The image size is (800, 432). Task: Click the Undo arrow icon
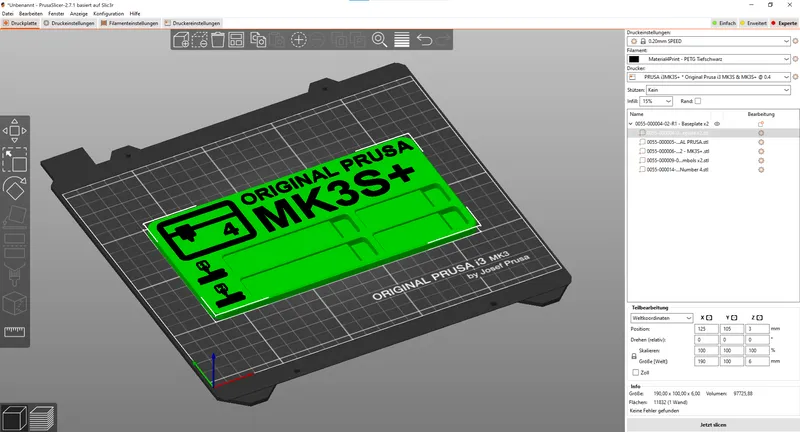tap(424, 40)
